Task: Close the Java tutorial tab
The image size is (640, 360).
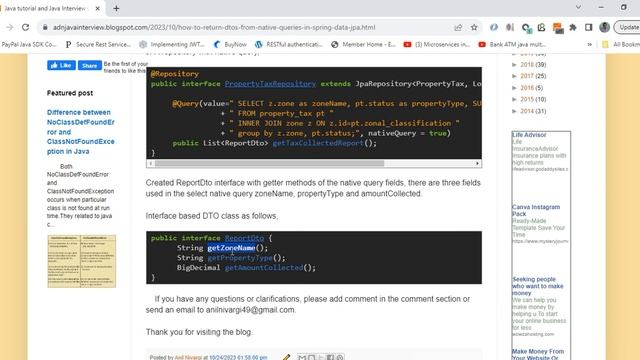Action: point(98,8)
